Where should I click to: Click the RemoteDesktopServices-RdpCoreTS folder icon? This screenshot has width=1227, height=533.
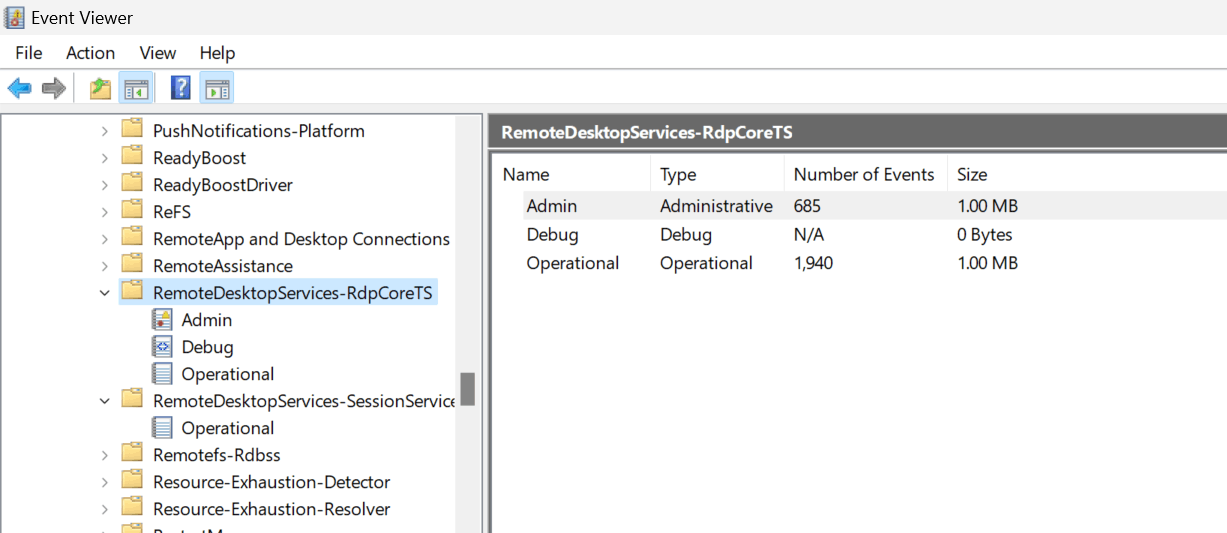[132, 292]
